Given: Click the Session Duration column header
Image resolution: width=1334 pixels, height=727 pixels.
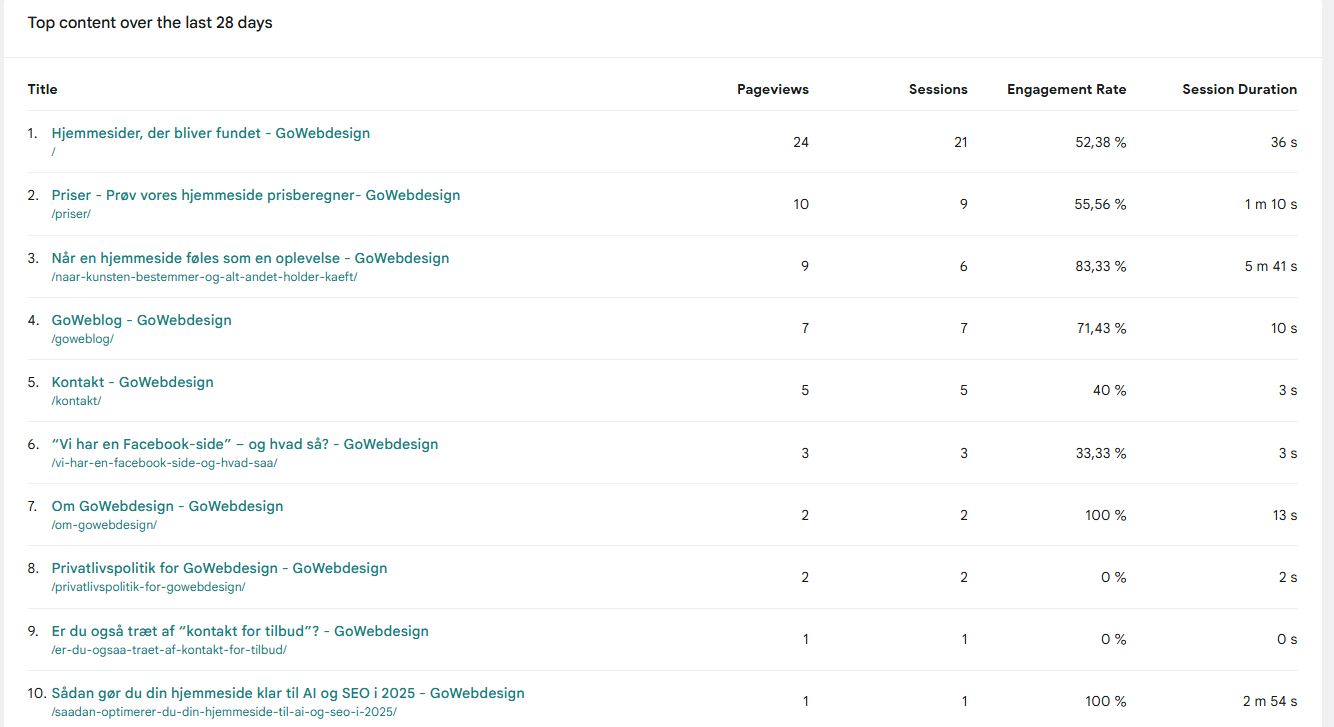Looking at the screenshot, I should click(x=1239, y=89).
